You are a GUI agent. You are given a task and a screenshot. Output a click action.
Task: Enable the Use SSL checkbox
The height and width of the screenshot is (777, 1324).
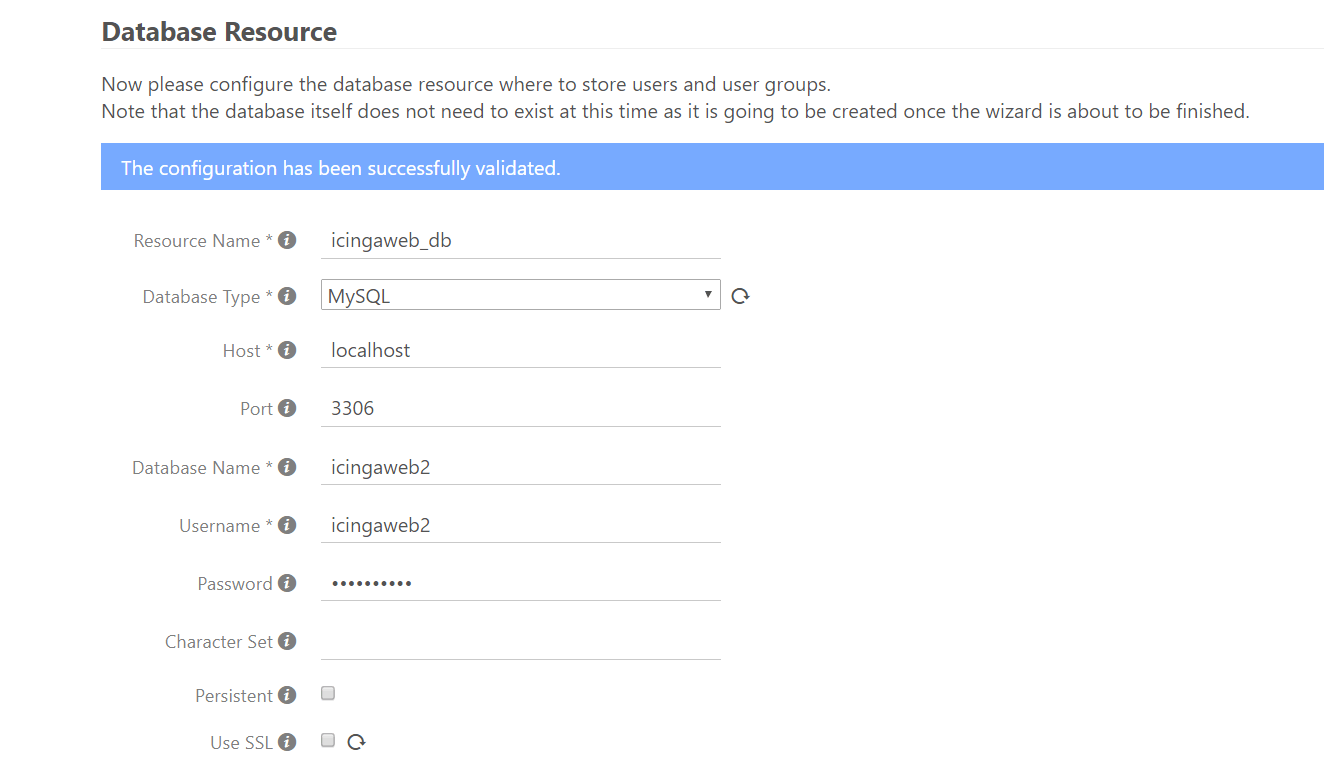click(327, 740)
